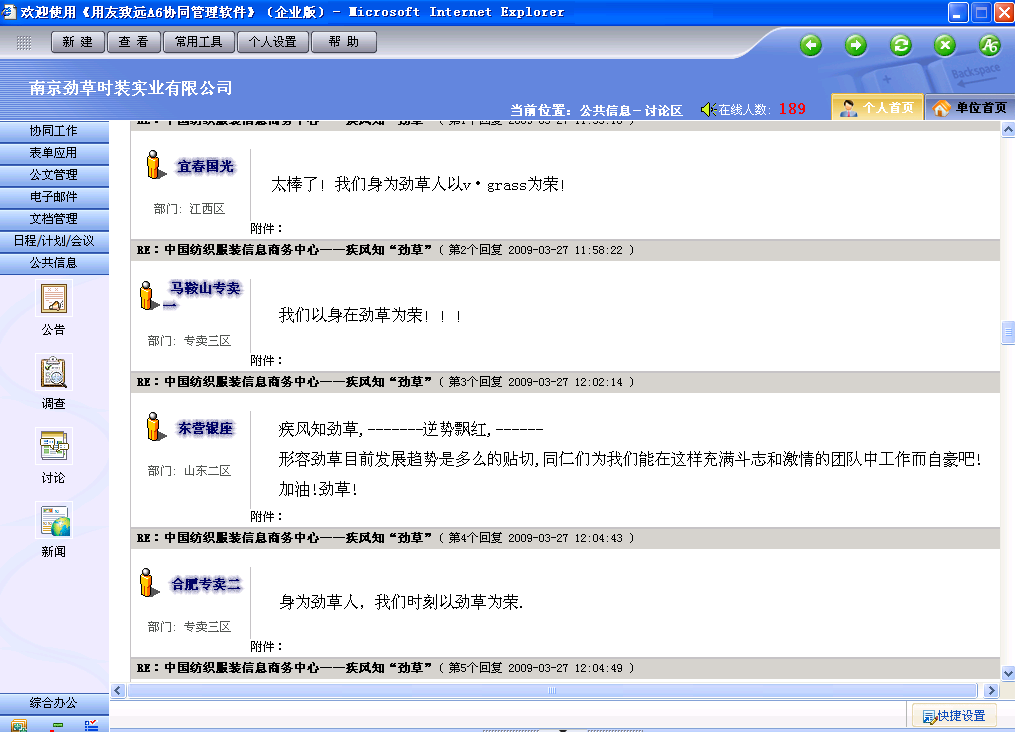
Task: Click the green A6 logo icon
Action: coord(989,45)
